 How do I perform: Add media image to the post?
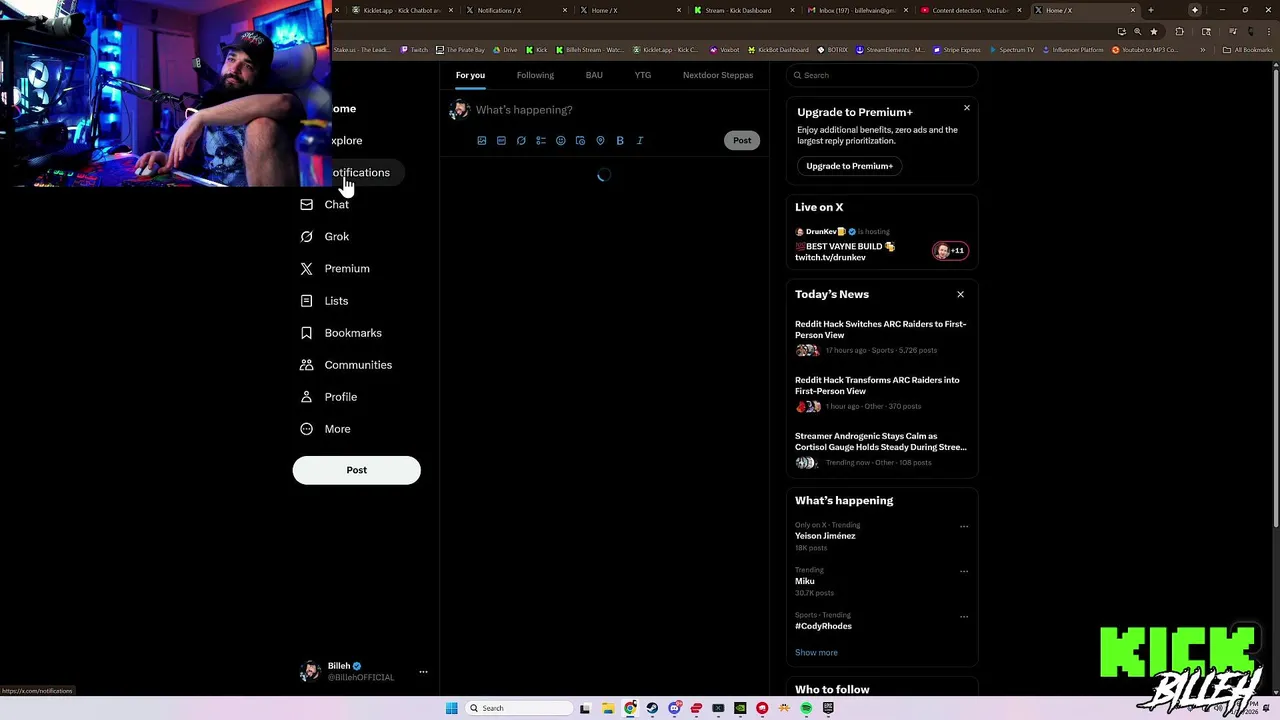[x=481, y=141]
